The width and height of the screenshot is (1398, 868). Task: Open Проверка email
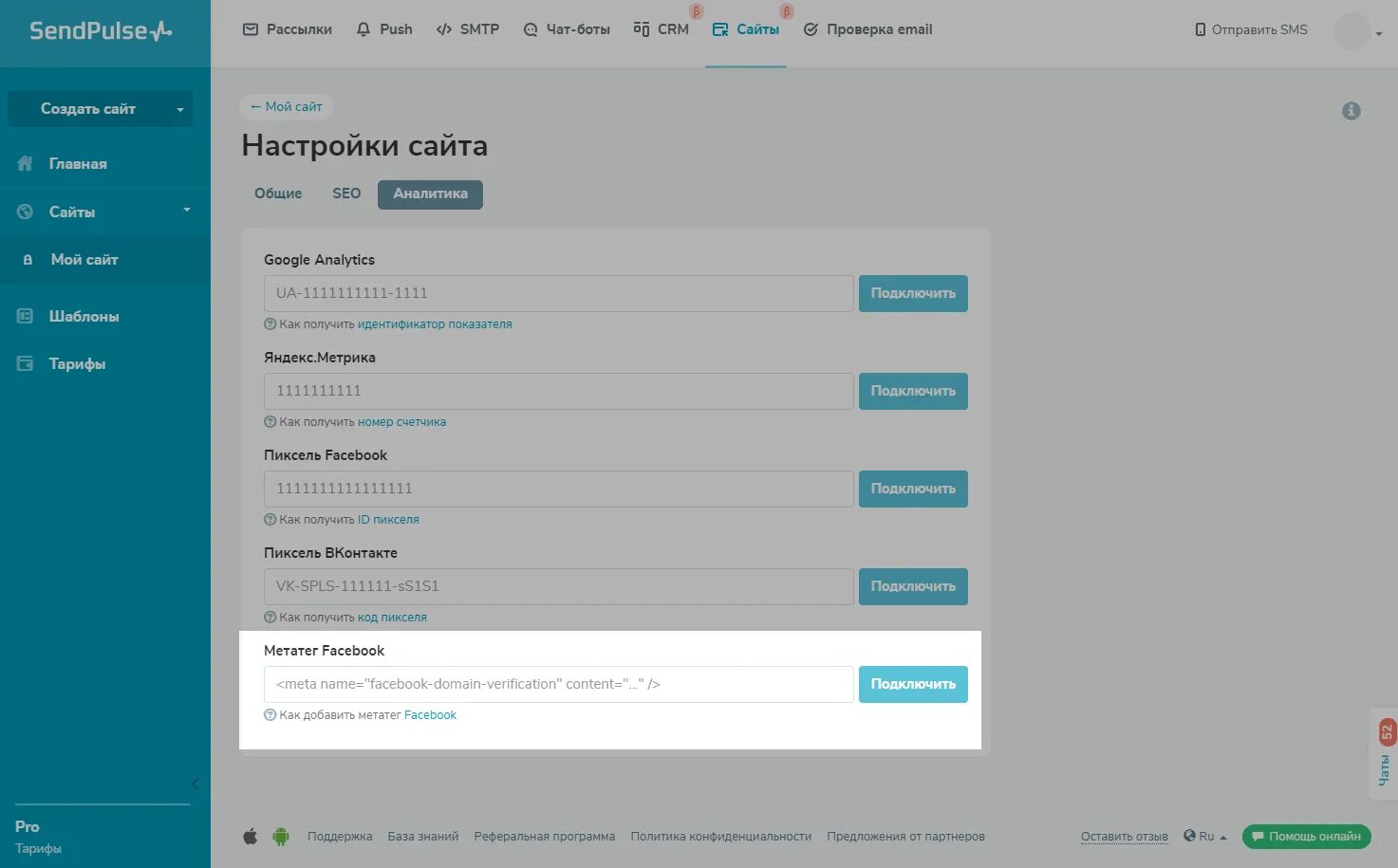(x=867, y=29)
